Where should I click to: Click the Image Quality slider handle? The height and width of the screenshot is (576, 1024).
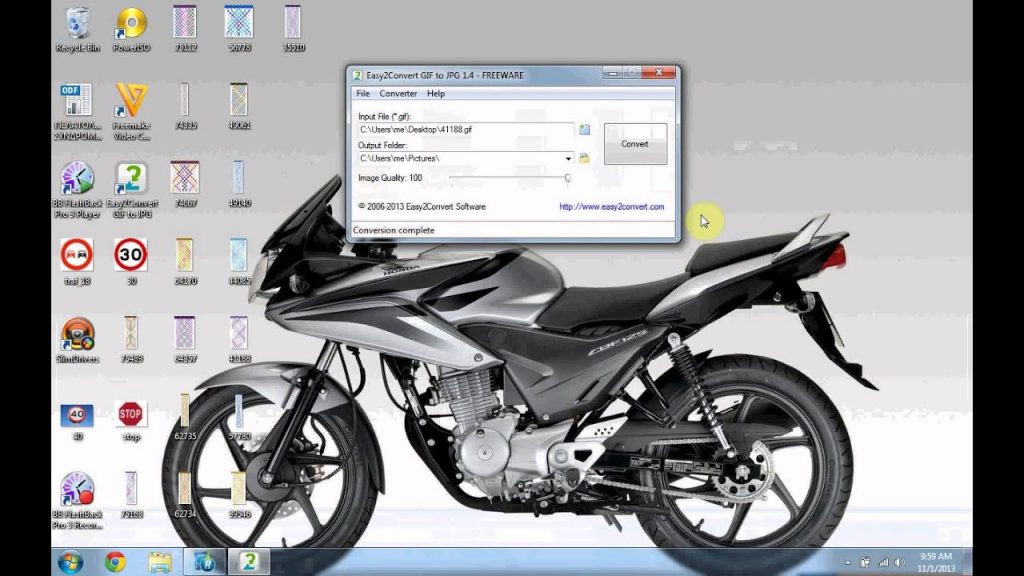pyautogui.click(x=568, y=178)
